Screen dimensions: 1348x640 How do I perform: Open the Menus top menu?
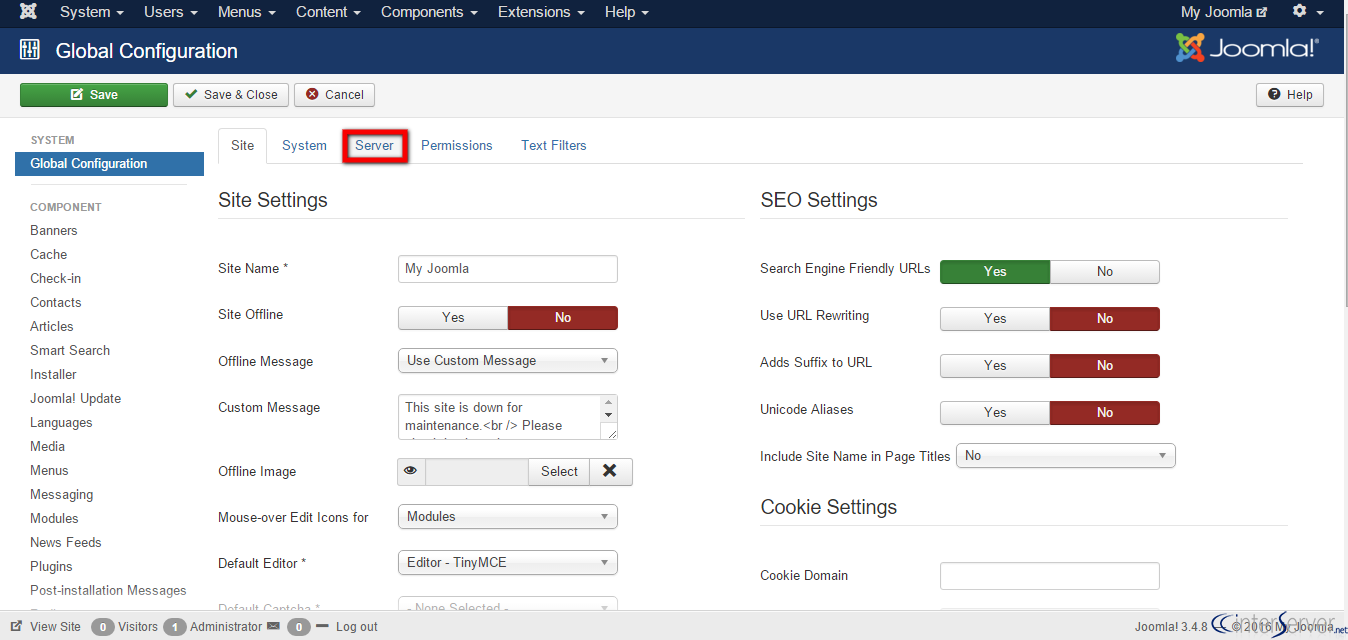(245, 12)
